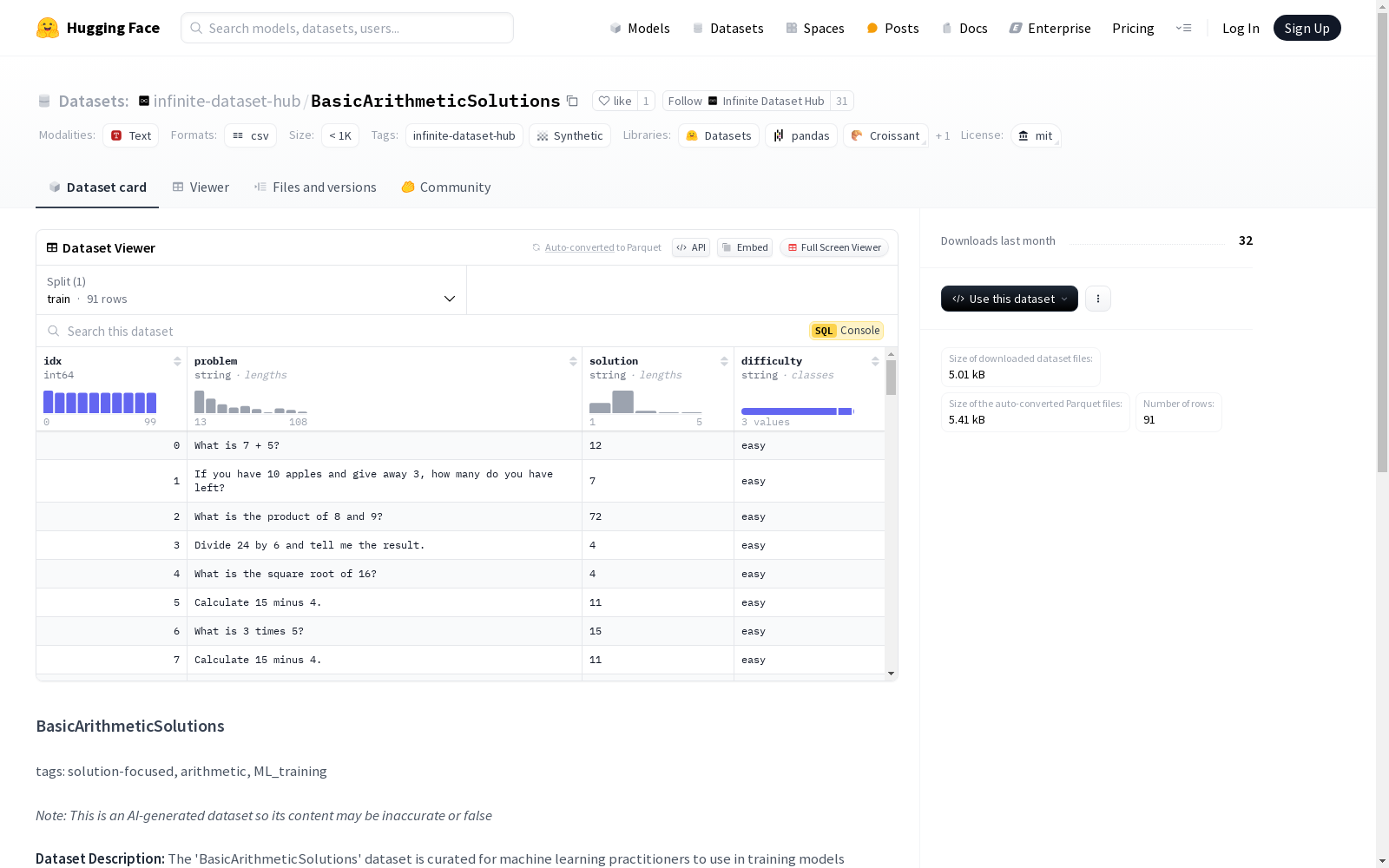Viewport: 1389px width, 868px height.
Task: Sort the difficulty column using its sort icon
Action: pos(875,361)
